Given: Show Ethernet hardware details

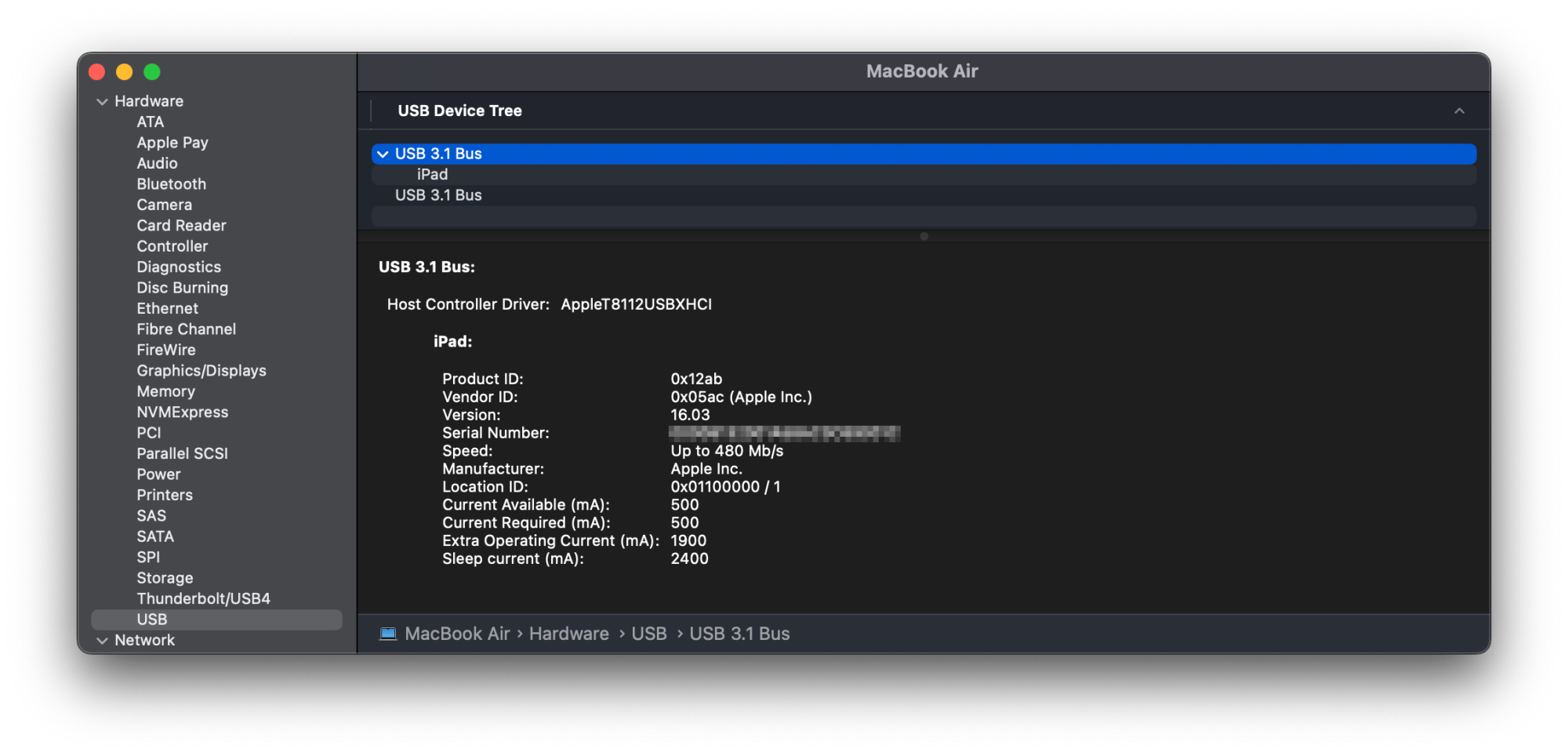Looking at the screenshot, I should coord(168,309).
